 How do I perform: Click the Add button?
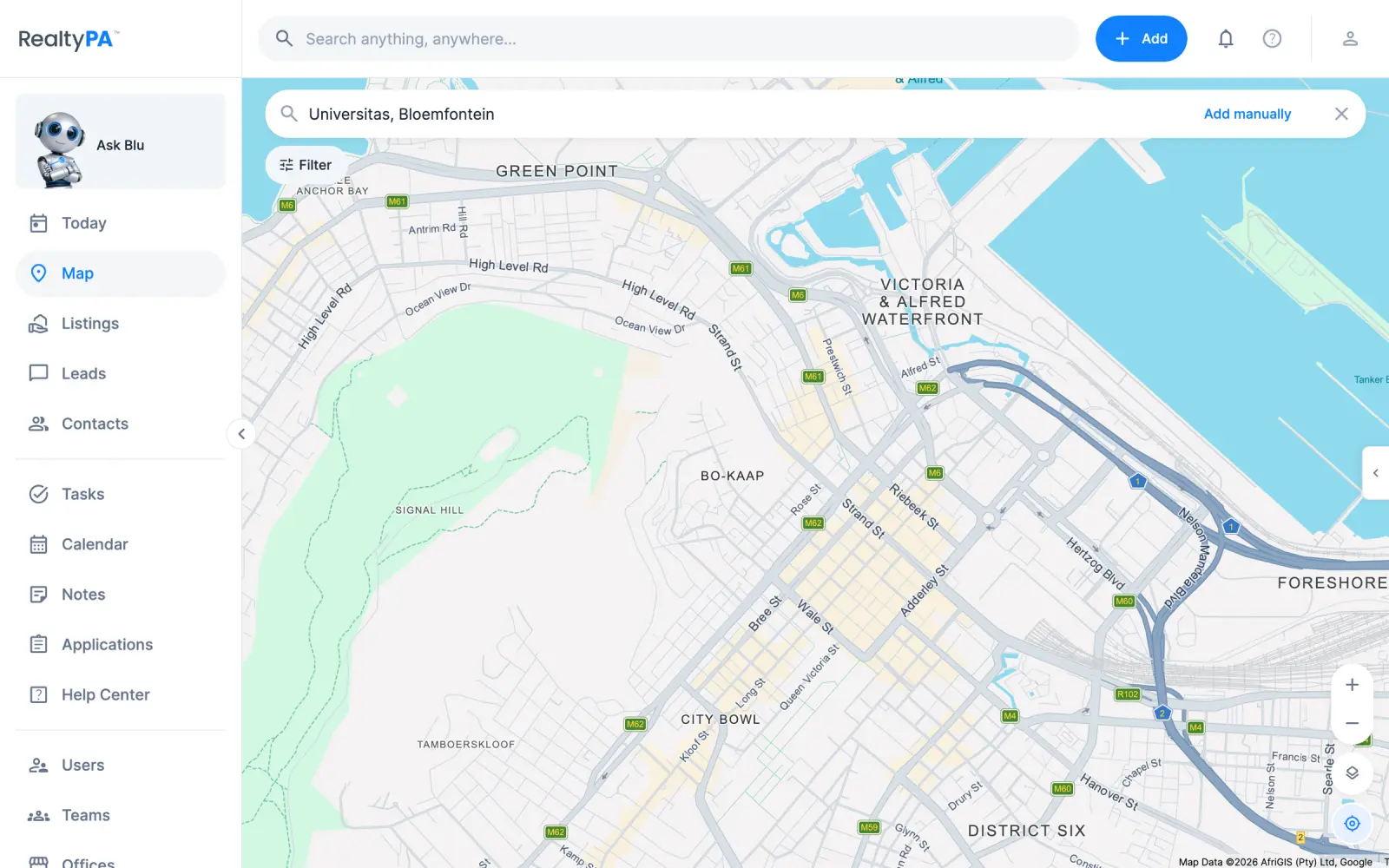[1141, 38]
